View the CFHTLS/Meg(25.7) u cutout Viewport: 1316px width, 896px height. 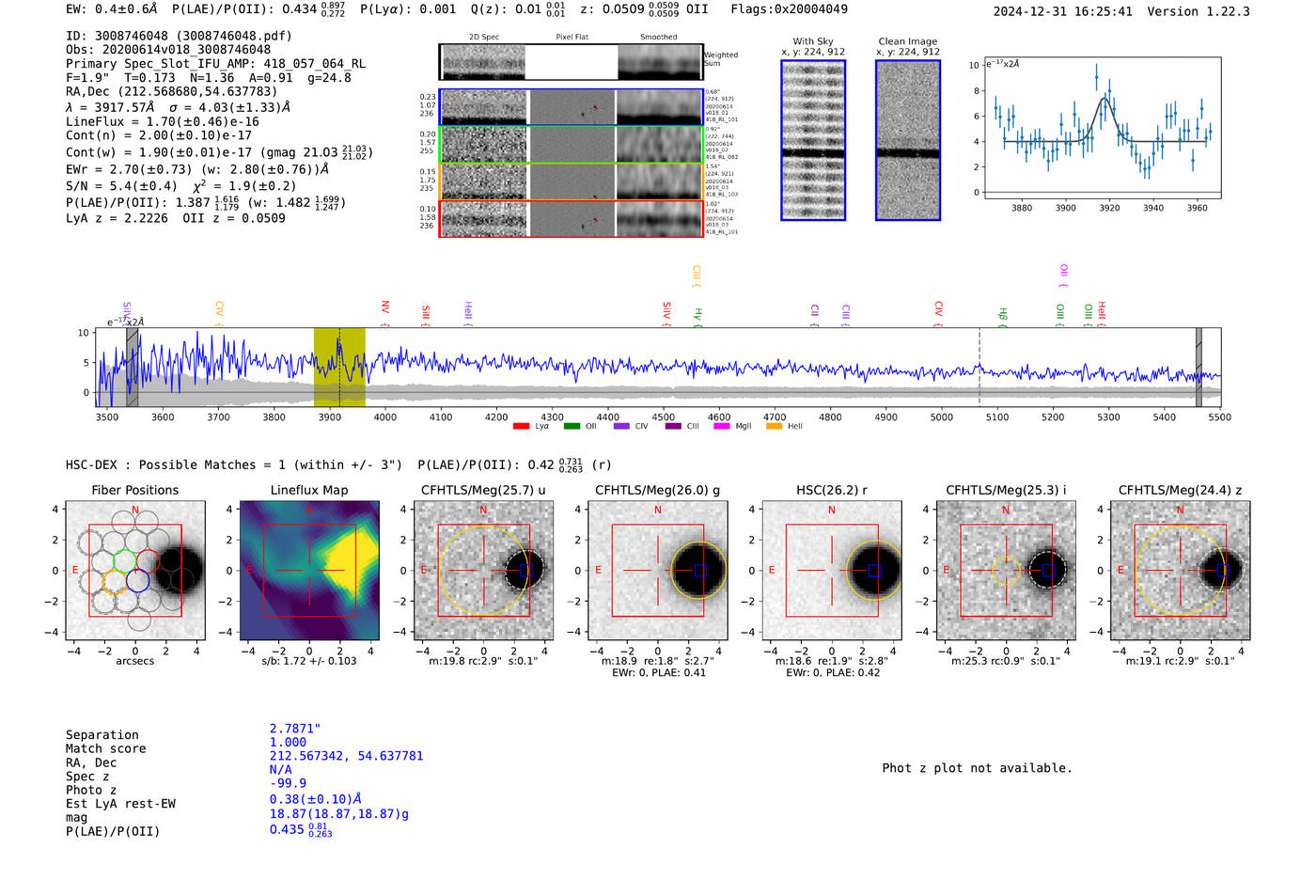click(483, 571)
